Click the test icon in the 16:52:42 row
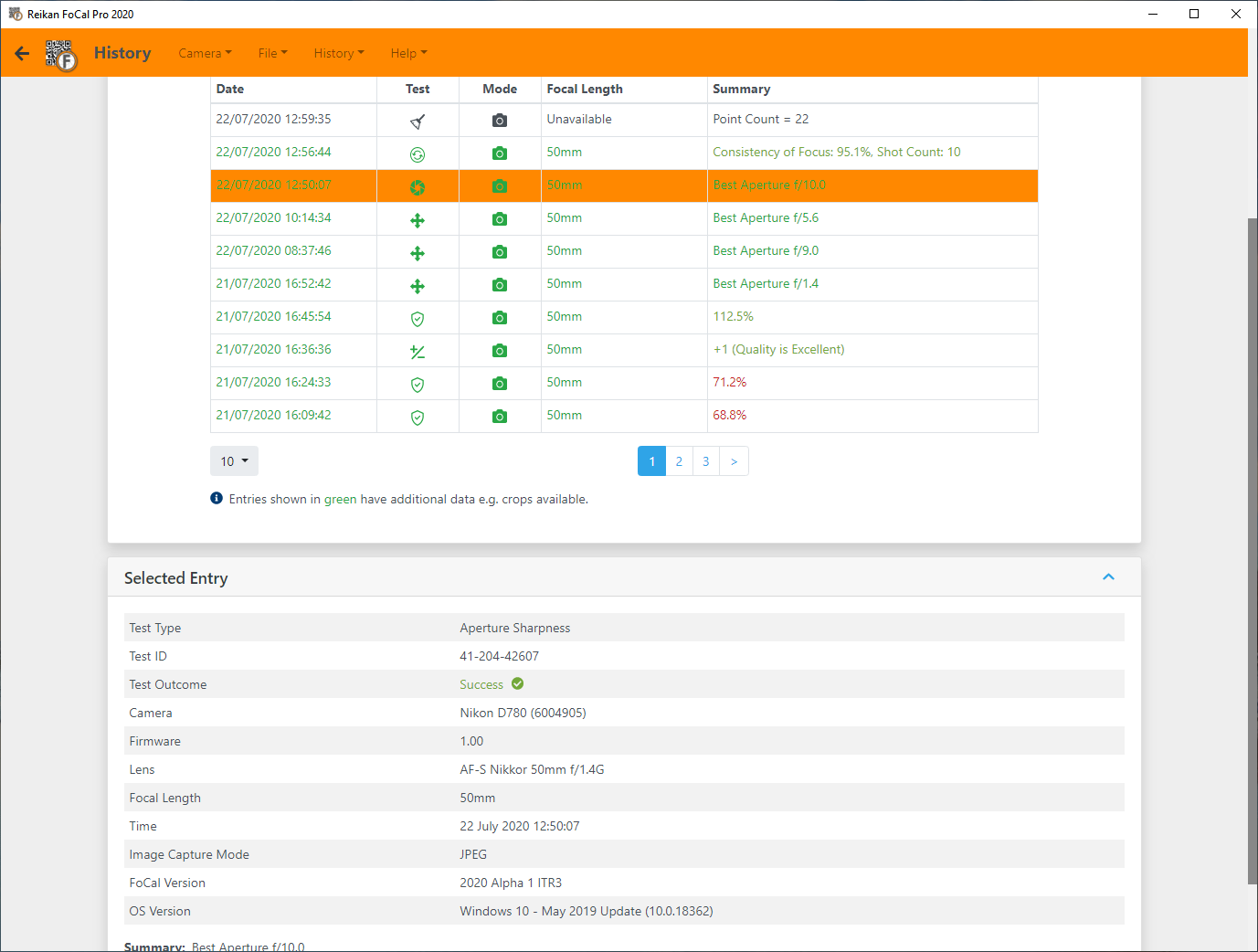Viewport: 1258px width, 952px height. tap(418, 286)
